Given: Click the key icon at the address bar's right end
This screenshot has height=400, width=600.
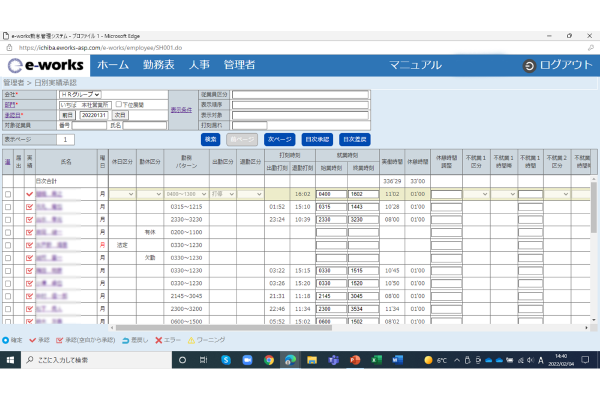Looking at the screenshot, I should pos(591,48).
